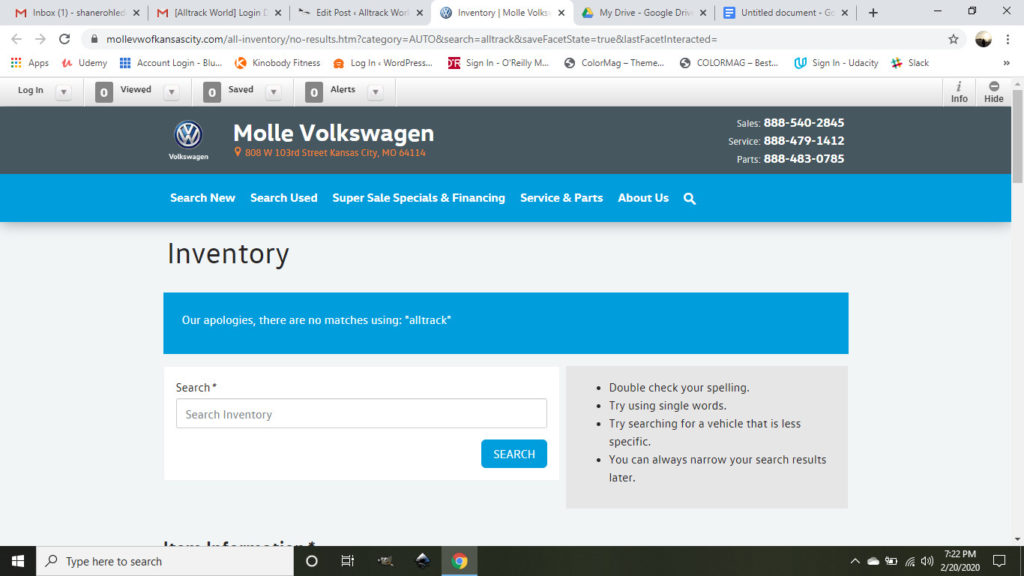Screen dimensions: 1024x576
Task: Open the Chrome three-dot menu
Action: point(1008,39)
